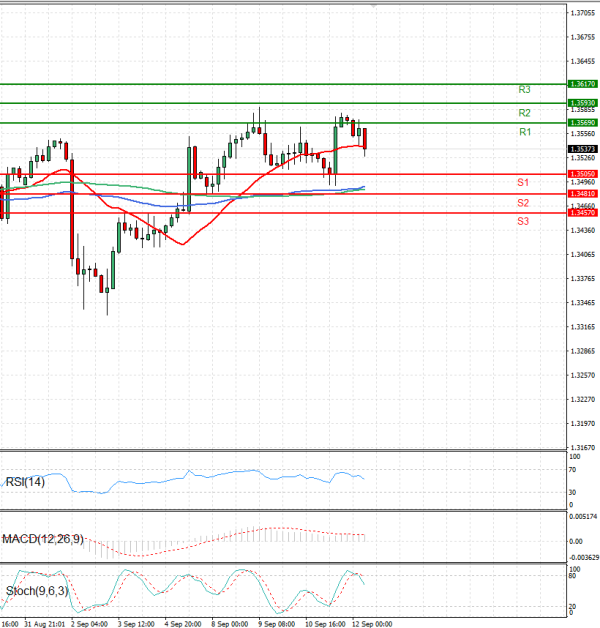The width and height of the screenshot is (600, 628).
Task: Click the 12 Sep 00:00 time label
Action: pyautogui.click(x=372, y=624)
